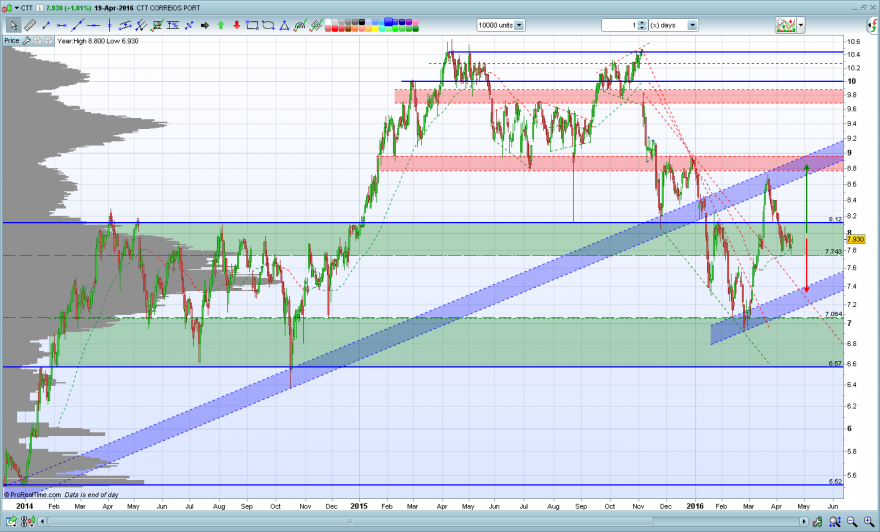Select the blue crossed lines tool
Screen dimensions: 880x532
(x=189, y=25)
